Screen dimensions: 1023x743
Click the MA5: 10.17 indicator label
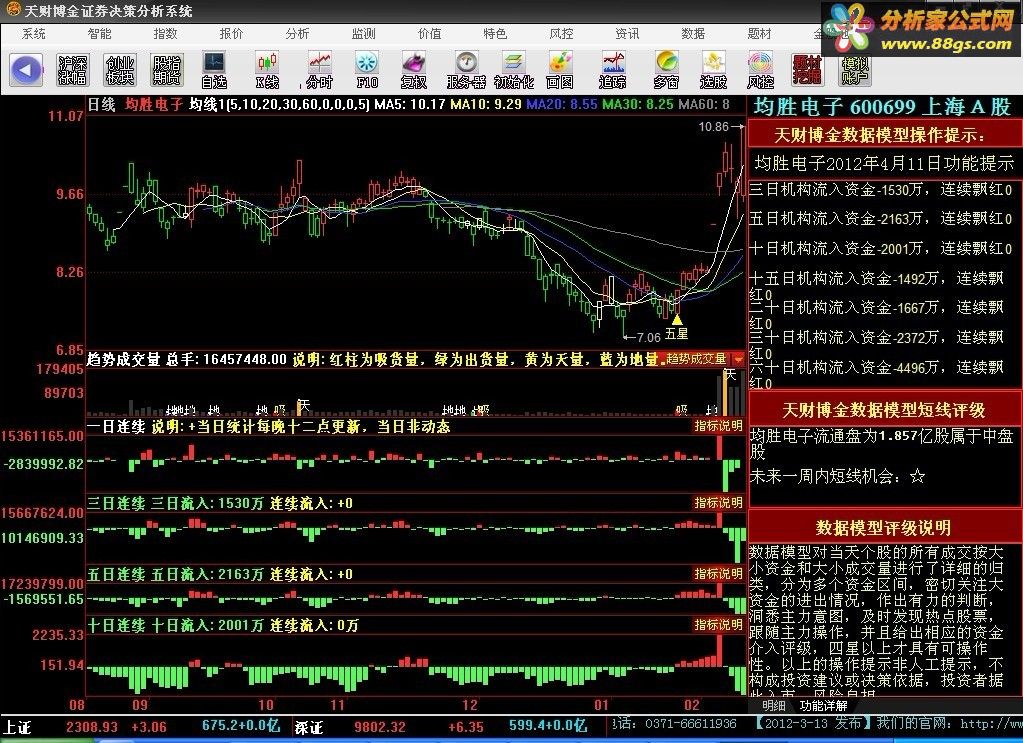coord(410,104)
